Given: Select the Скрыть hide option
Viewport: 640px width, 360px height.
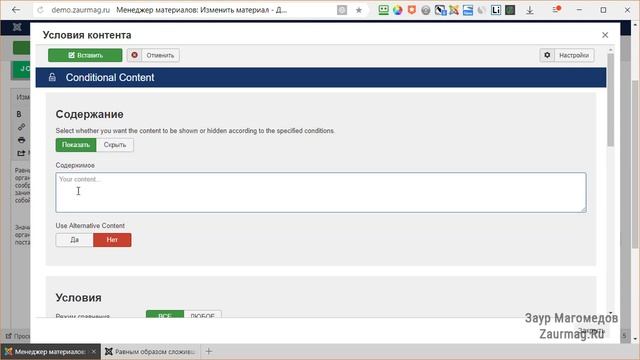Looking at the screenshot, I should click(115, 145).
